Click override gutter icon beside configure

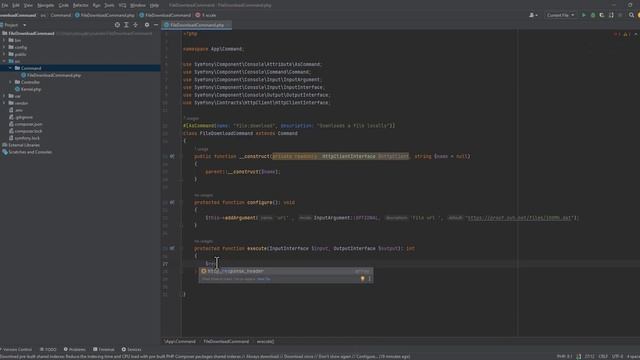click(x=172, y=202)
